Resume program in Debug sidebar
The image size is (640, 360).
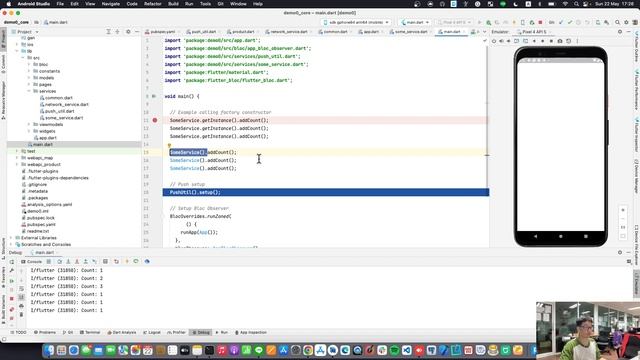pyautogui.click(x=12, y=281)
